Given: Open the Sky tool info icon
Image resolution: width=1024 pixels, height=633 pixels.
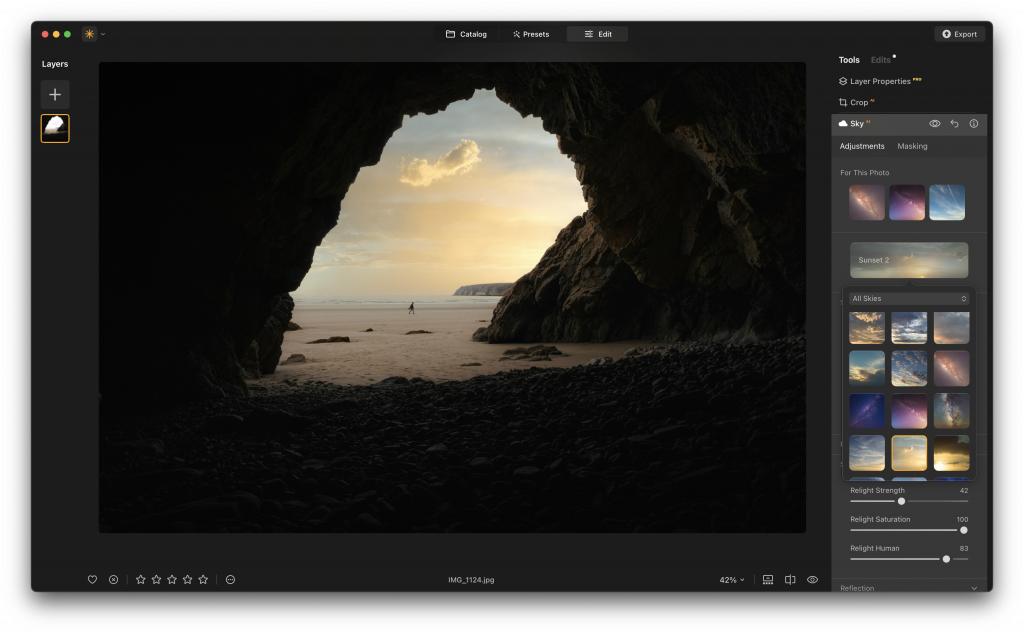Looking at the screenshot, I should coord(974,123).
